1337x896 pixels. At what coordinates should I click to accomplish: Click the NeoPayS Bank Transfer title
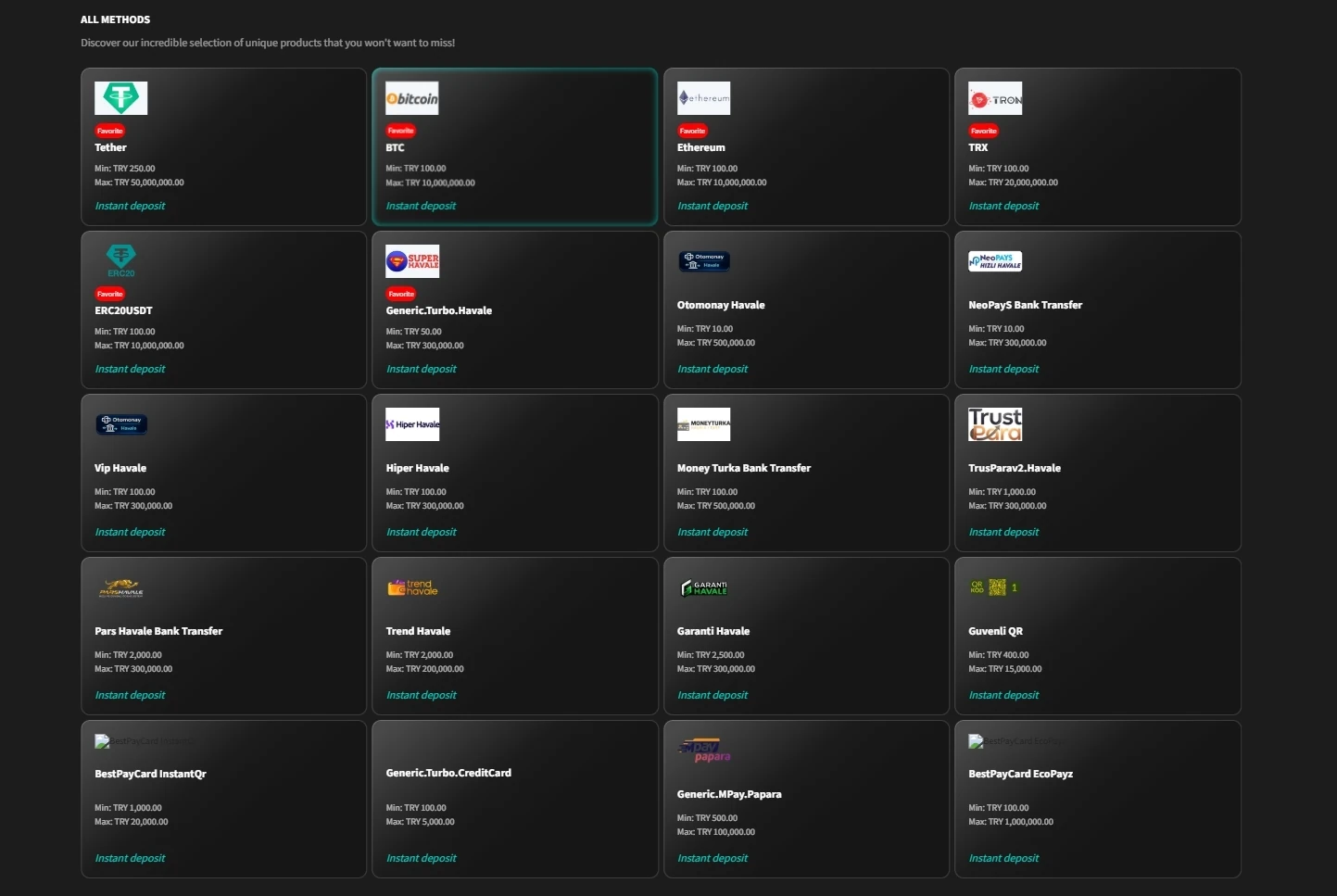(1025, 305)
